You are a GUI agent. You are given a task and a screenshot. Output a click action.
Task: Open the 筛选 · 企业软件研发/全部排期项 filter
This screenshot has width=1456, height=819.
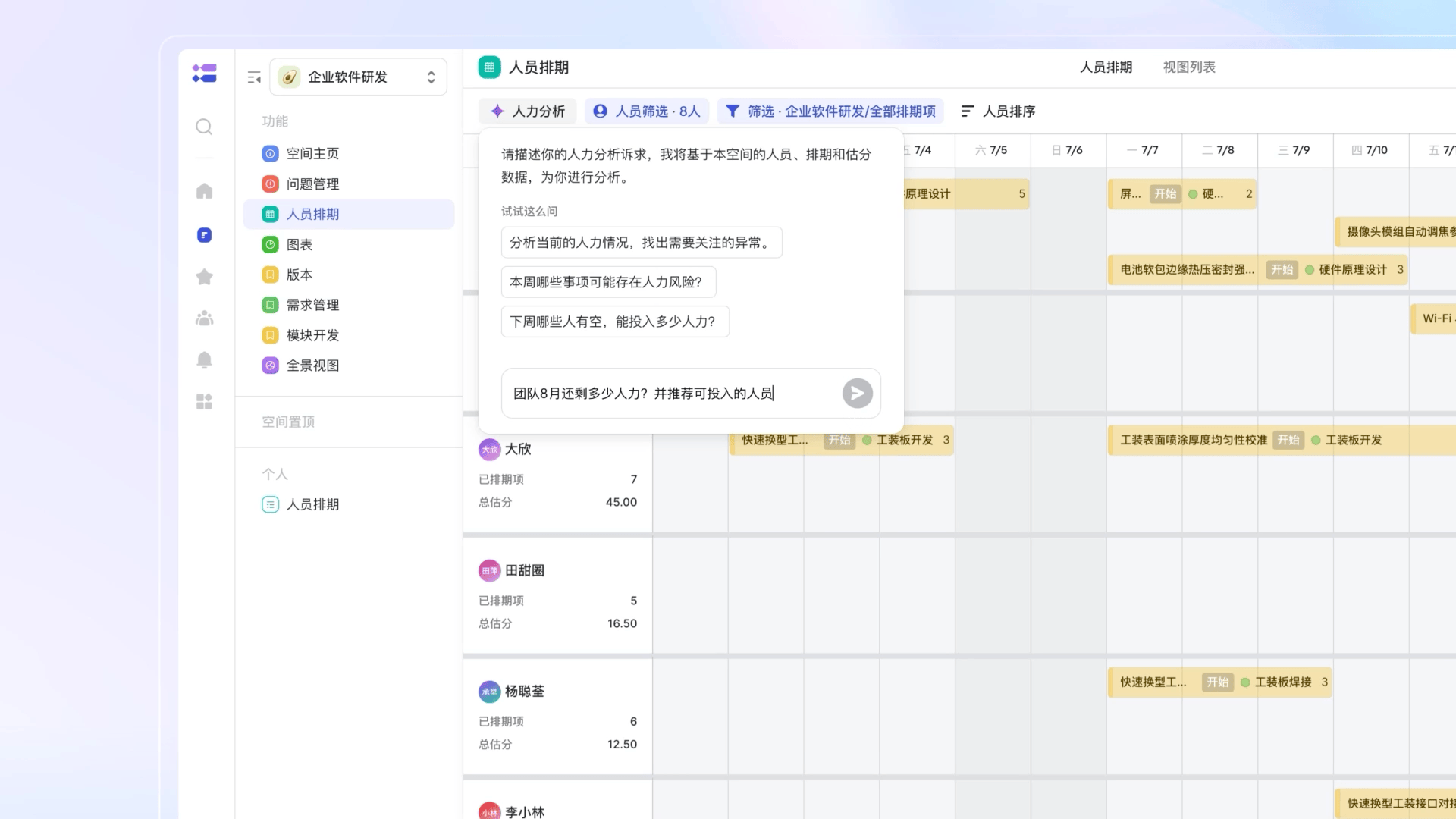click(830, 111)
